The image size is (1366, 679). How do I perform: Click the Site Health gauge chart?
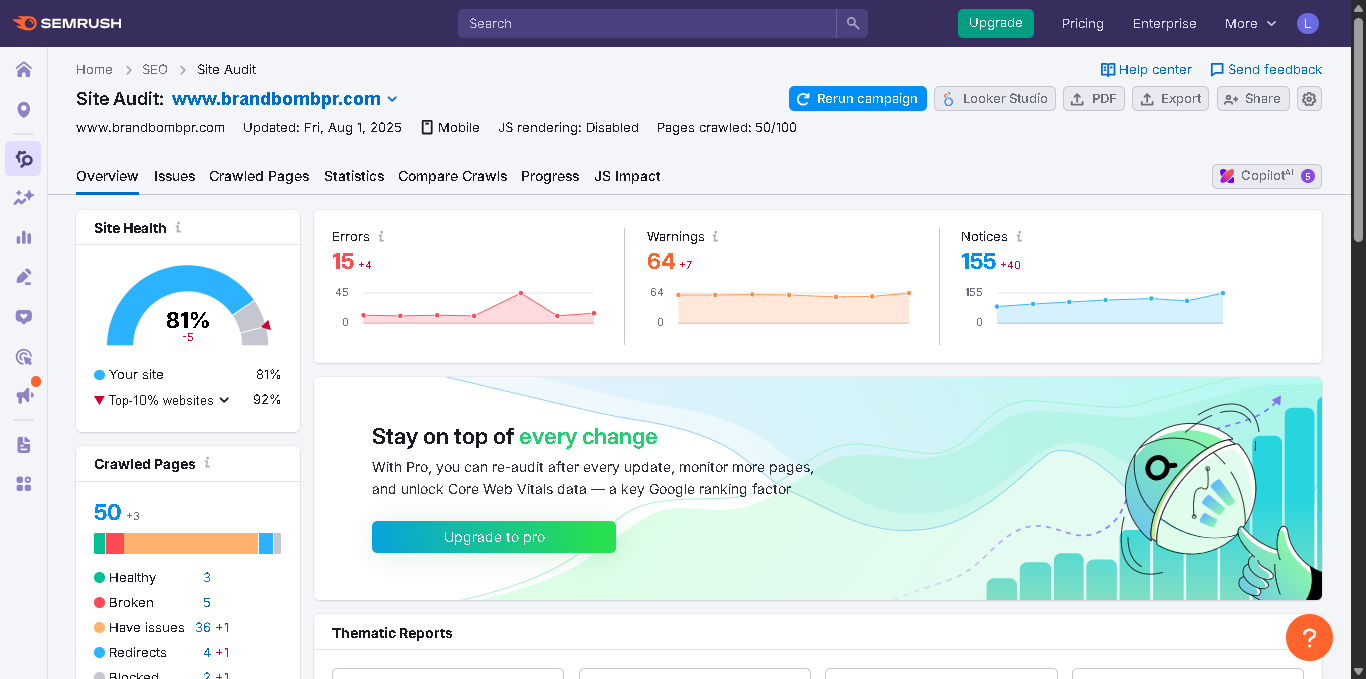[188, 305]
